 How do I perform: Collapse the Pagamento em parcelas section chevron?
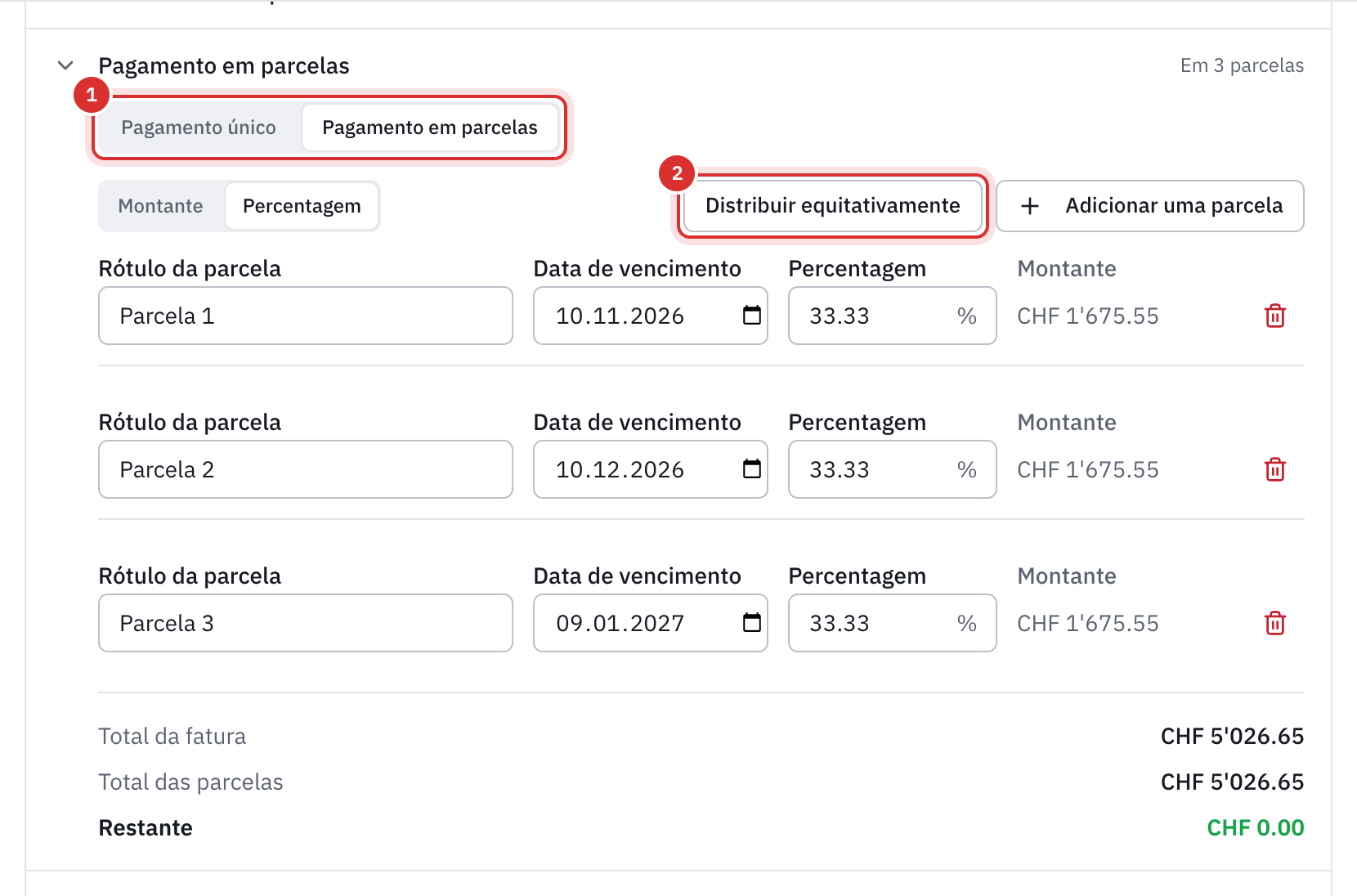click(x=65, y=65)
